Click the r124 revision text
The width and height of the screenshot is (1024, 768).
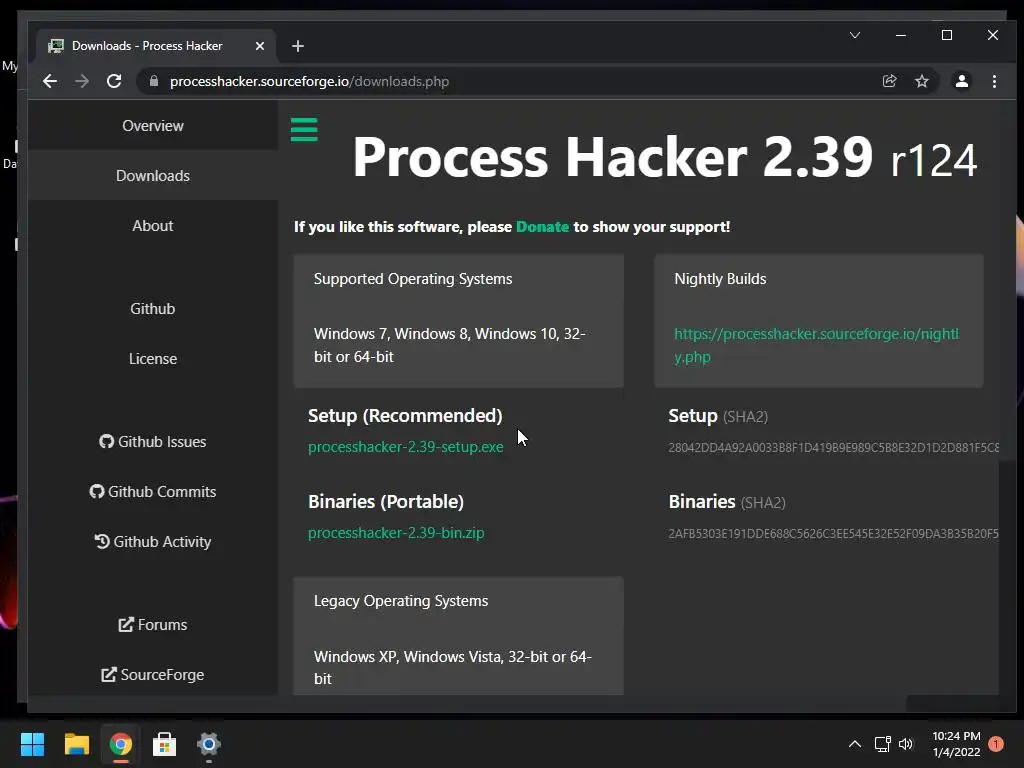point(934,161)
